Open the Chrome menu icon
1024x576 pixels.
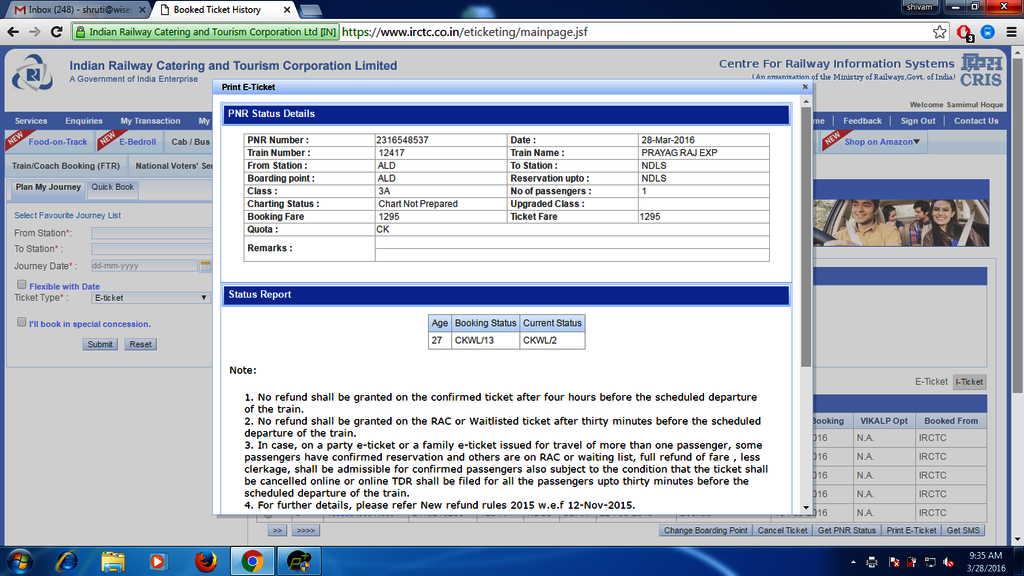[x=1011, y=32]
